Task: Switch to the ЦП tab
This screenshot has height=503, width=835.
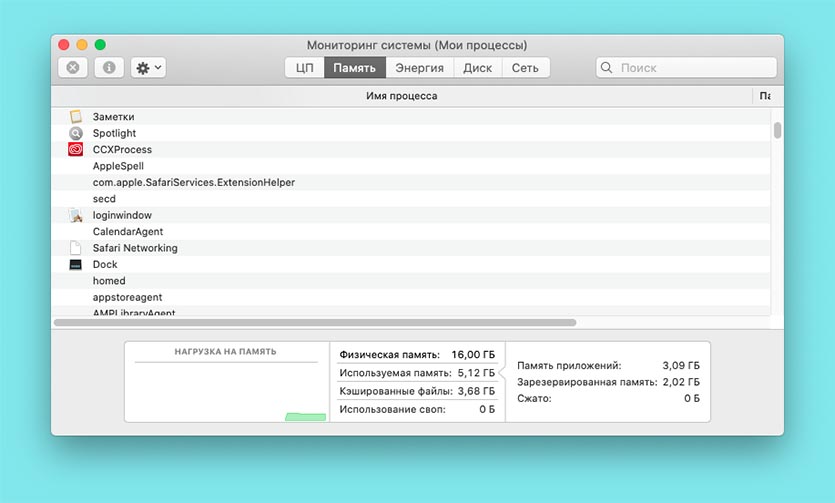Action: pyautogui.click(x=304, y=68)
